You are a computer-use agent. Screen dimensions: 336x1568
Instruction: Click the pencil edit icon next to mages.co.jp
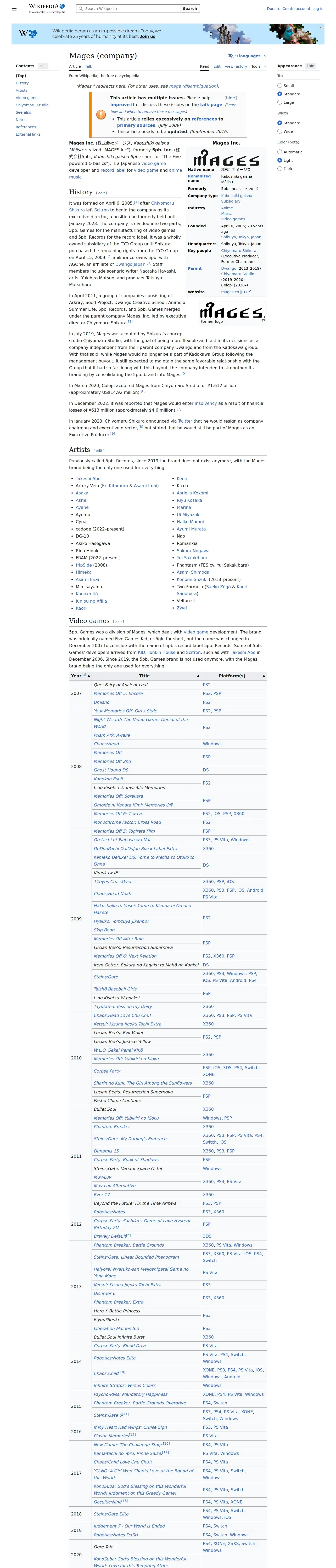249,292
